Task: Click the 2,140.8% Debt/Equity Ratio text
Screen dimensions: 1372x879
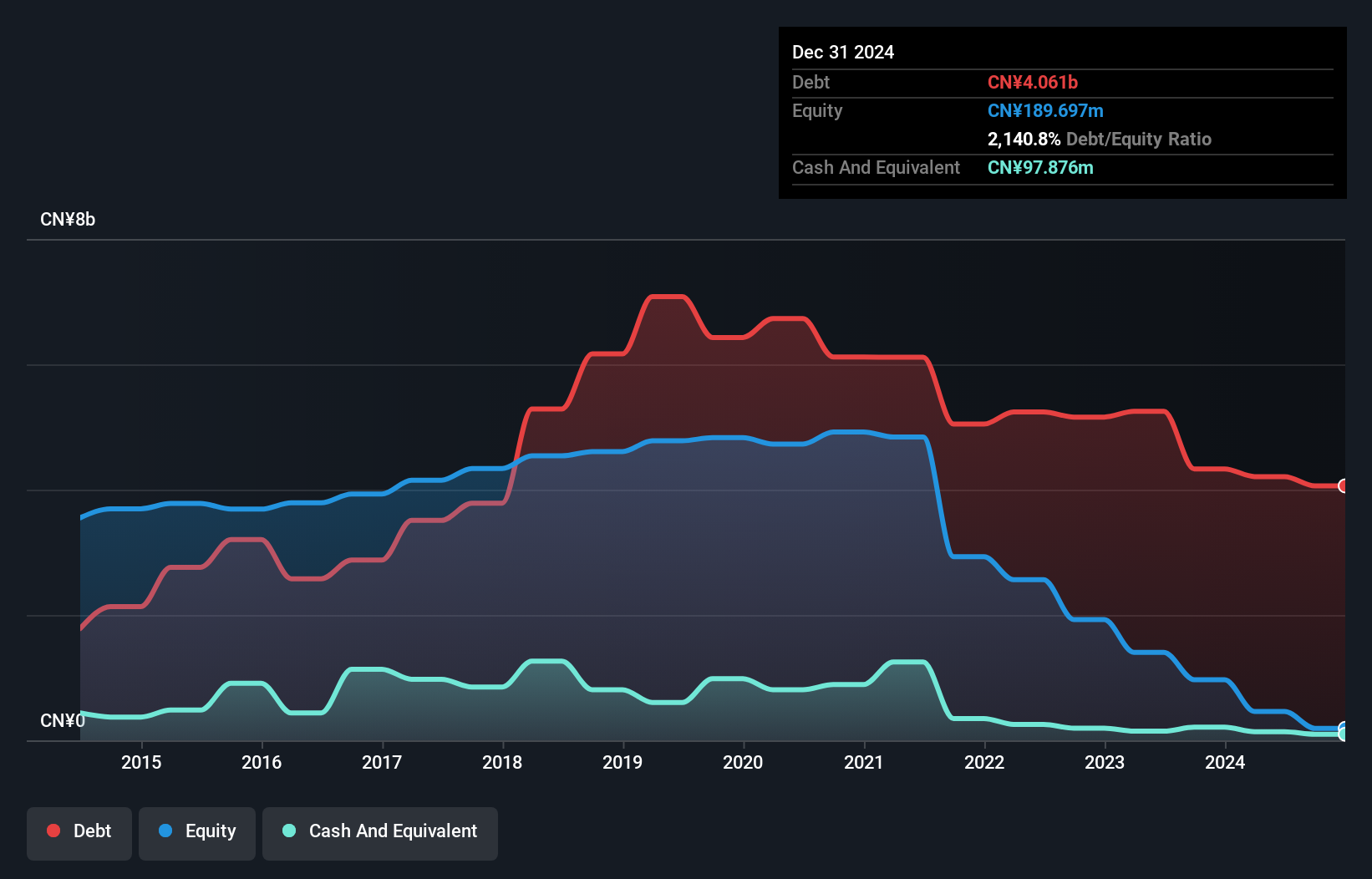Action: tap(1100, 139)
